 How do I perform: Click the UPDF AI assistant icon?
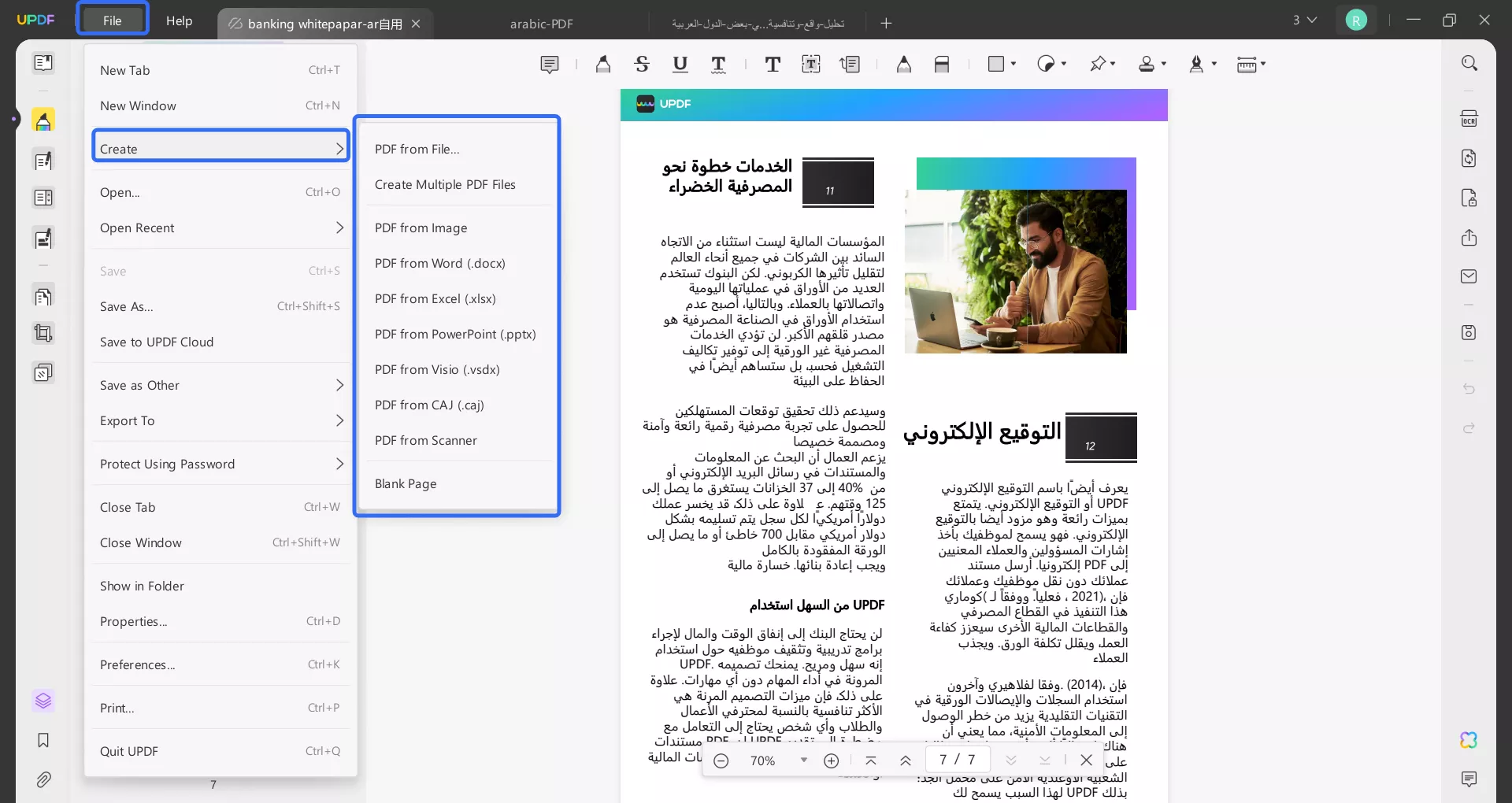pyautogui.click(x=1469, y=740)
